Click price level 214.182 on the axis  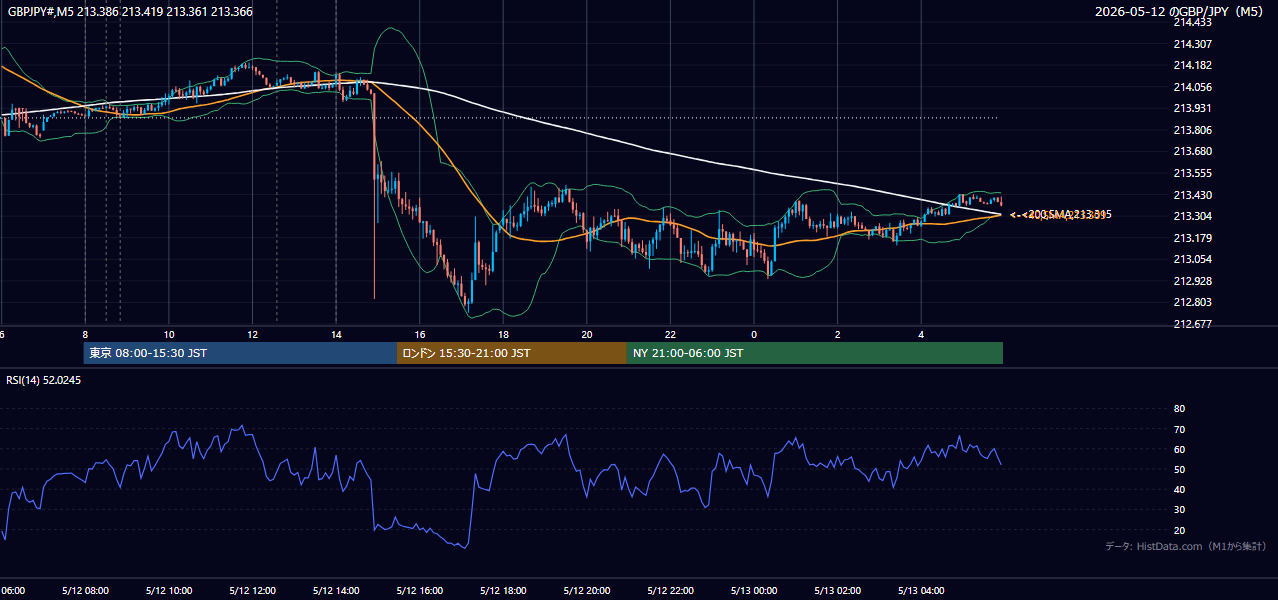coord(1192,65)
